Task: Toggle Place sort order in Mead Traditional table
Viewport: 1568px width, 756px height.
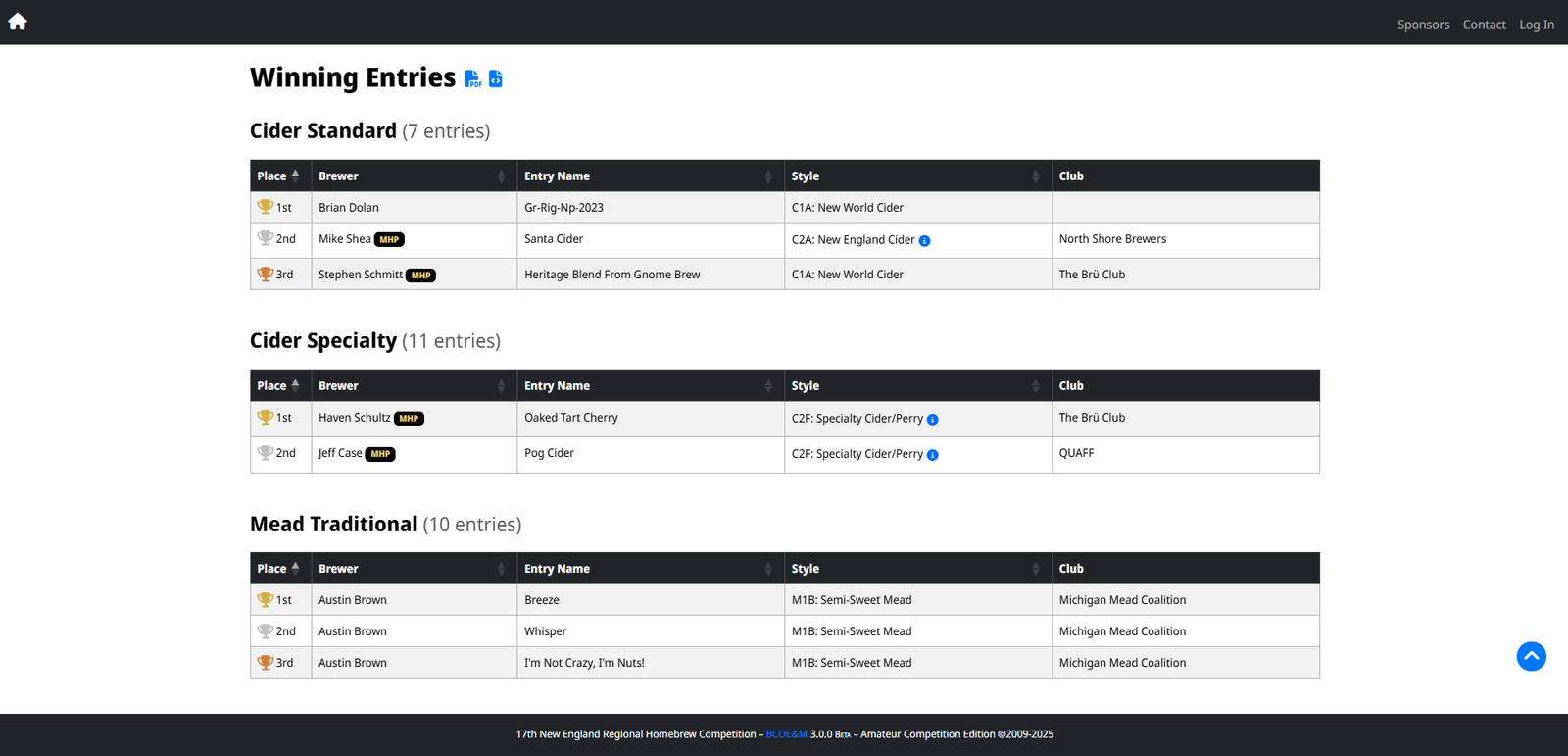Action: tap(279, 569)
